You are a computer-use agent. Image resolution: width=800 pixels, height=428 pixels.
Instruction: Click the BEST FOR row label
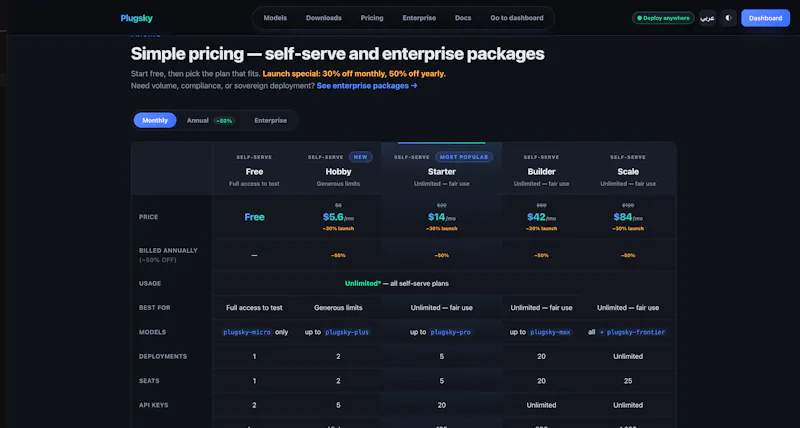click(x=155, y=308)
